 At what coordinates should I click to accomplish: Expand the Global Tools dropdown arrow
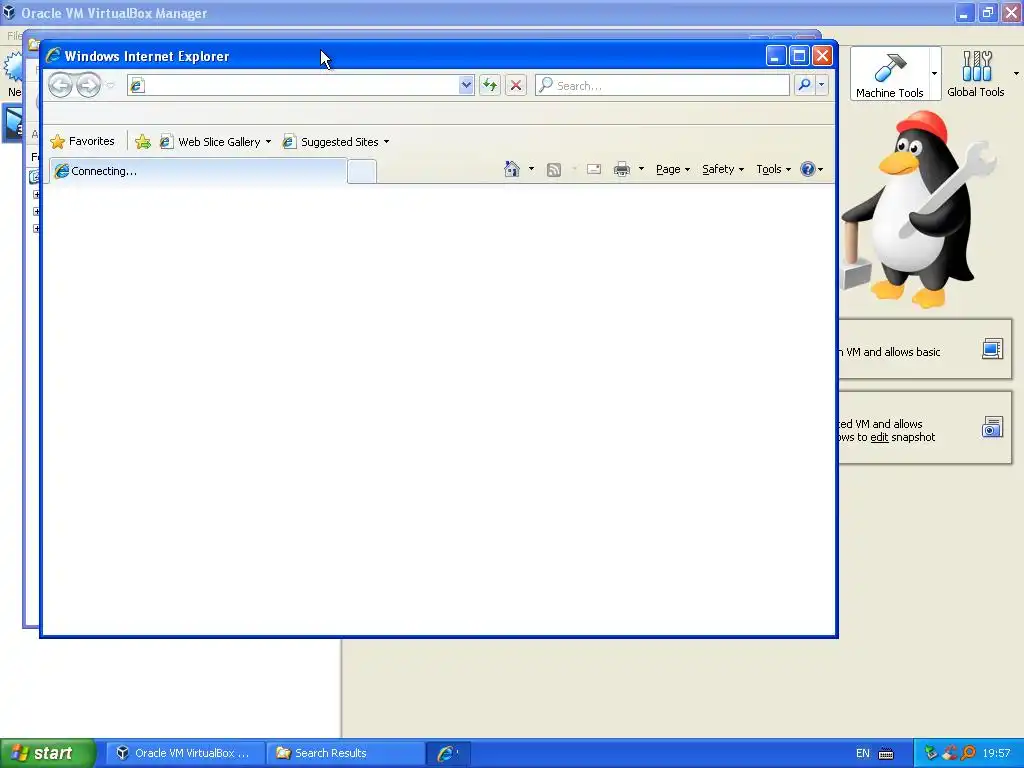(1016, 73)
